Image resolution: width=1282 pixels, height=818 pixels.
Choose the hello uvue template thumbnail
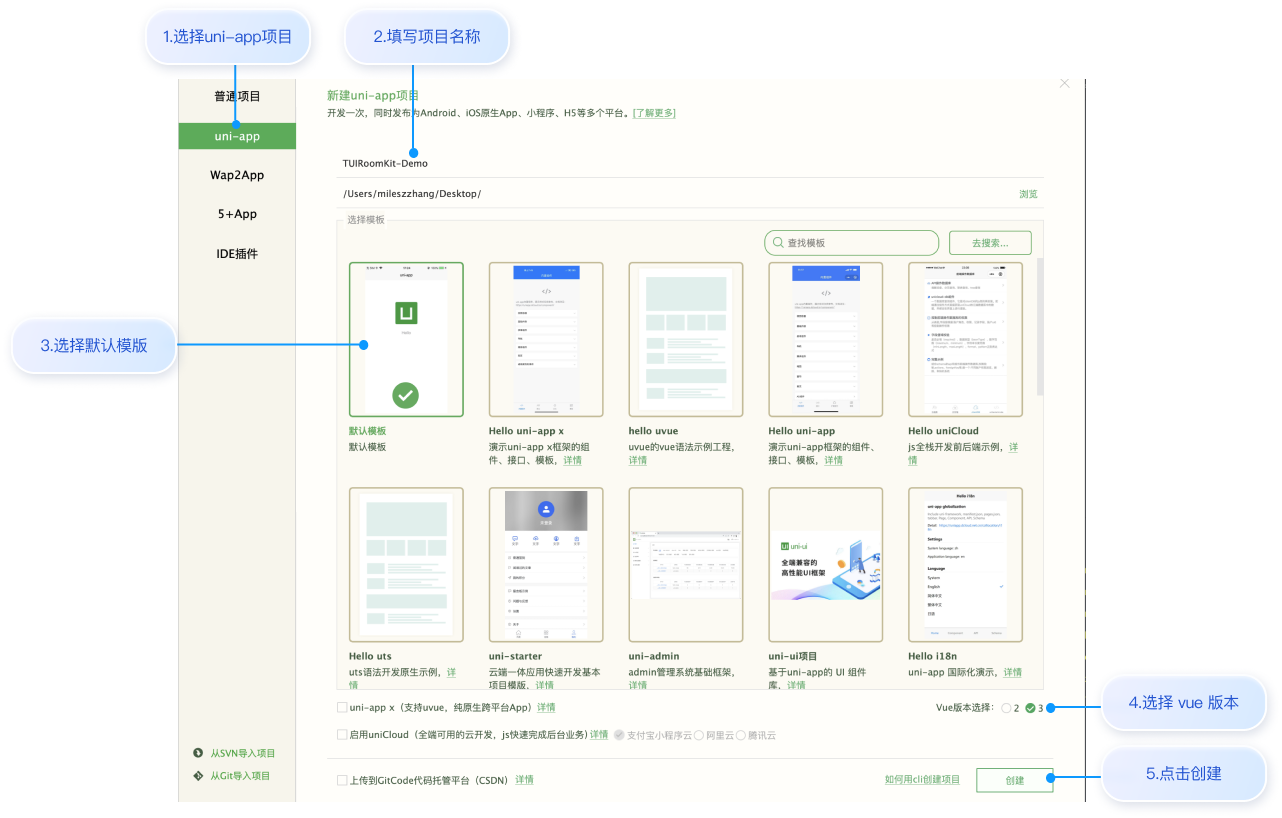coord(686,339)
